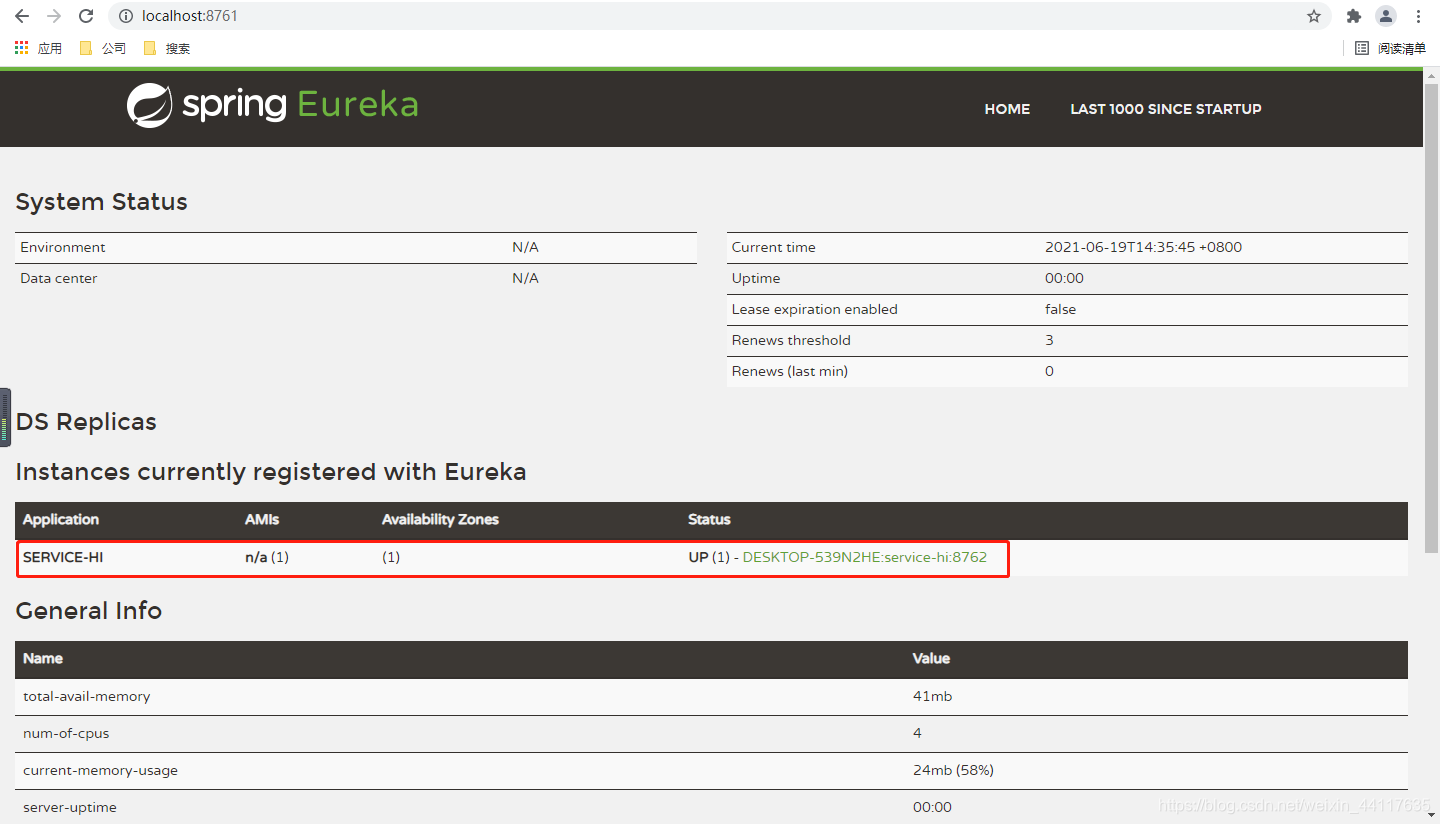Select the num-of-cpus row name
This screenshot has height=824, width=1440.
pyautogui.click(x=66, y=733)
